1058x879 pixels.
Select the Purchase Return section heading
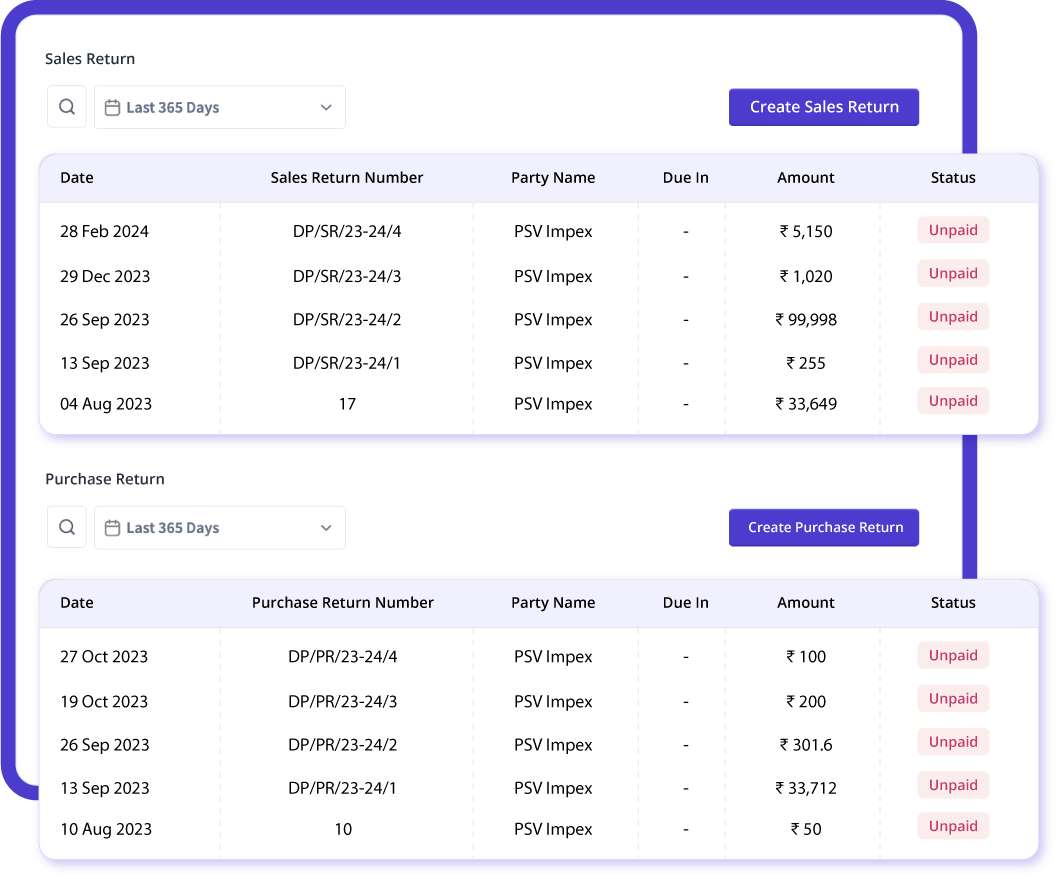coord(104,478)
